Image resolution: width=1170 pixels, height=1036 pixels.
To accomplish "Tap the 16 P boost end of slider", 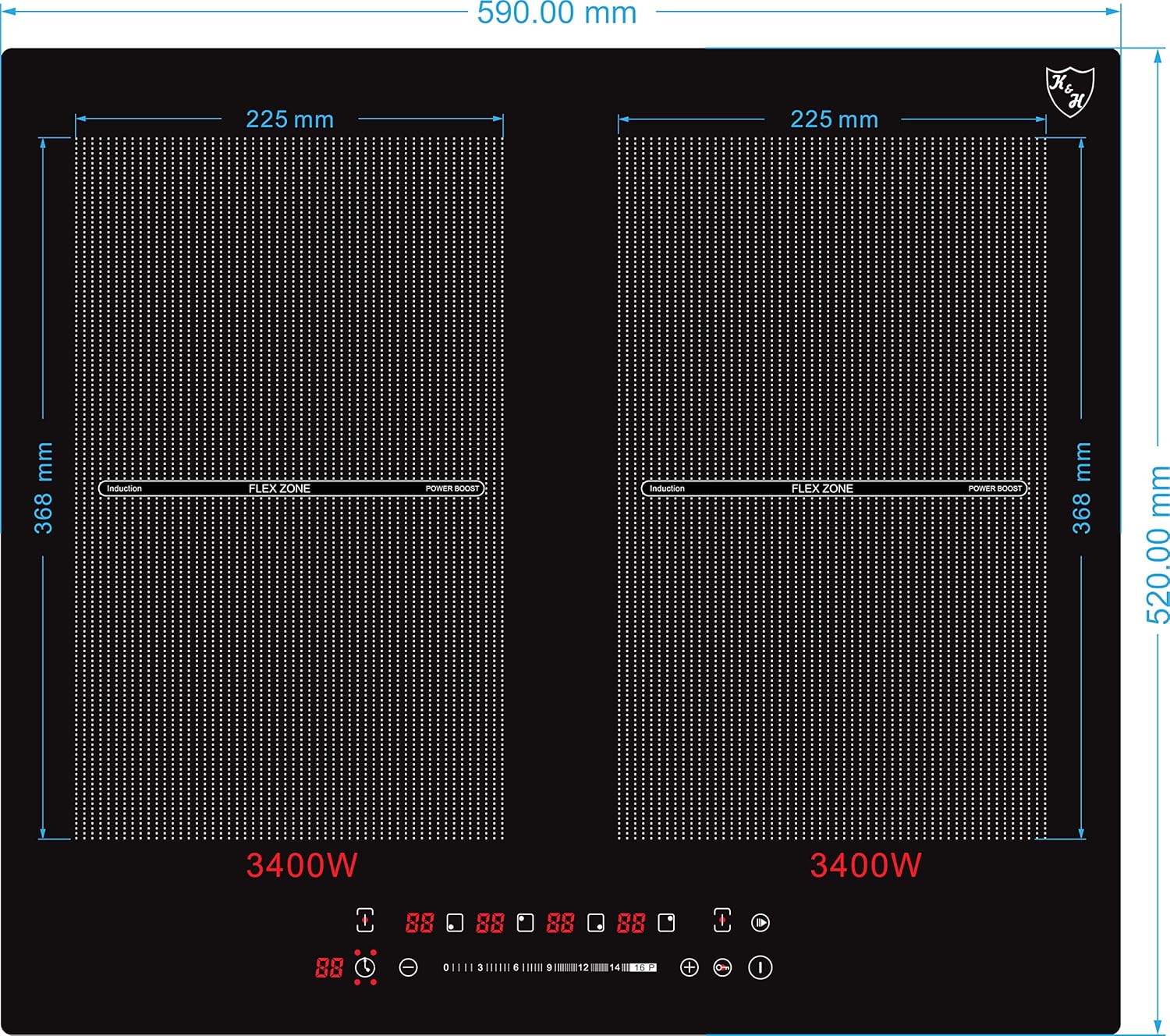I will point(644,967).
